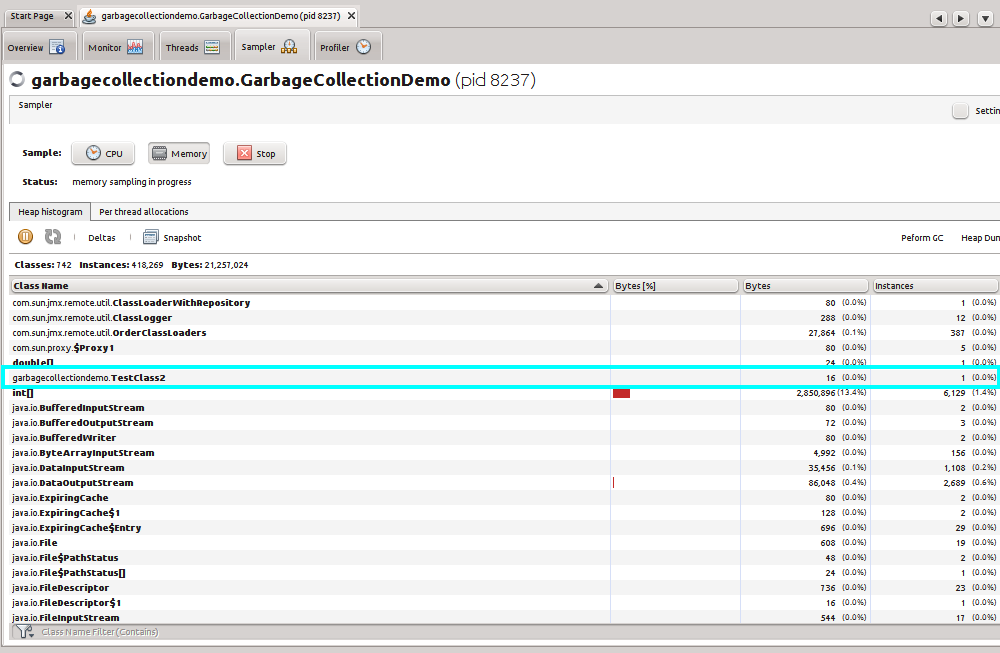Click the Snapshot monitor icon
The image size is (1000, 653).
coord(151,238)
